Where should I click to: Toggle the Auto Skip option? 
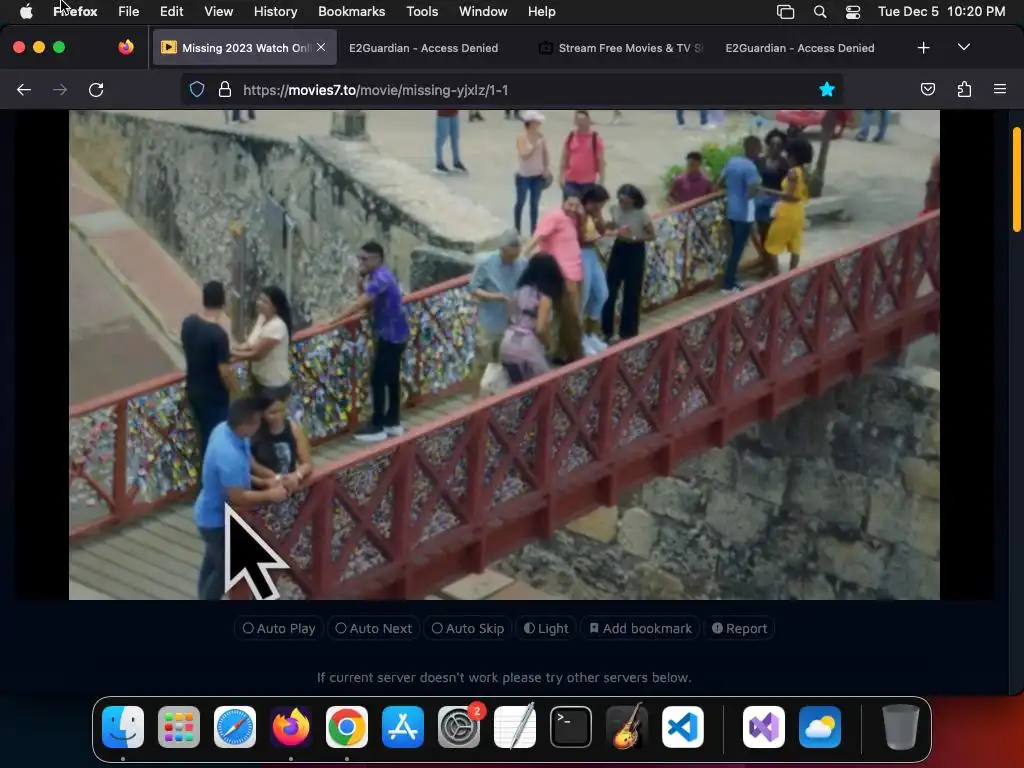point(468,628)
